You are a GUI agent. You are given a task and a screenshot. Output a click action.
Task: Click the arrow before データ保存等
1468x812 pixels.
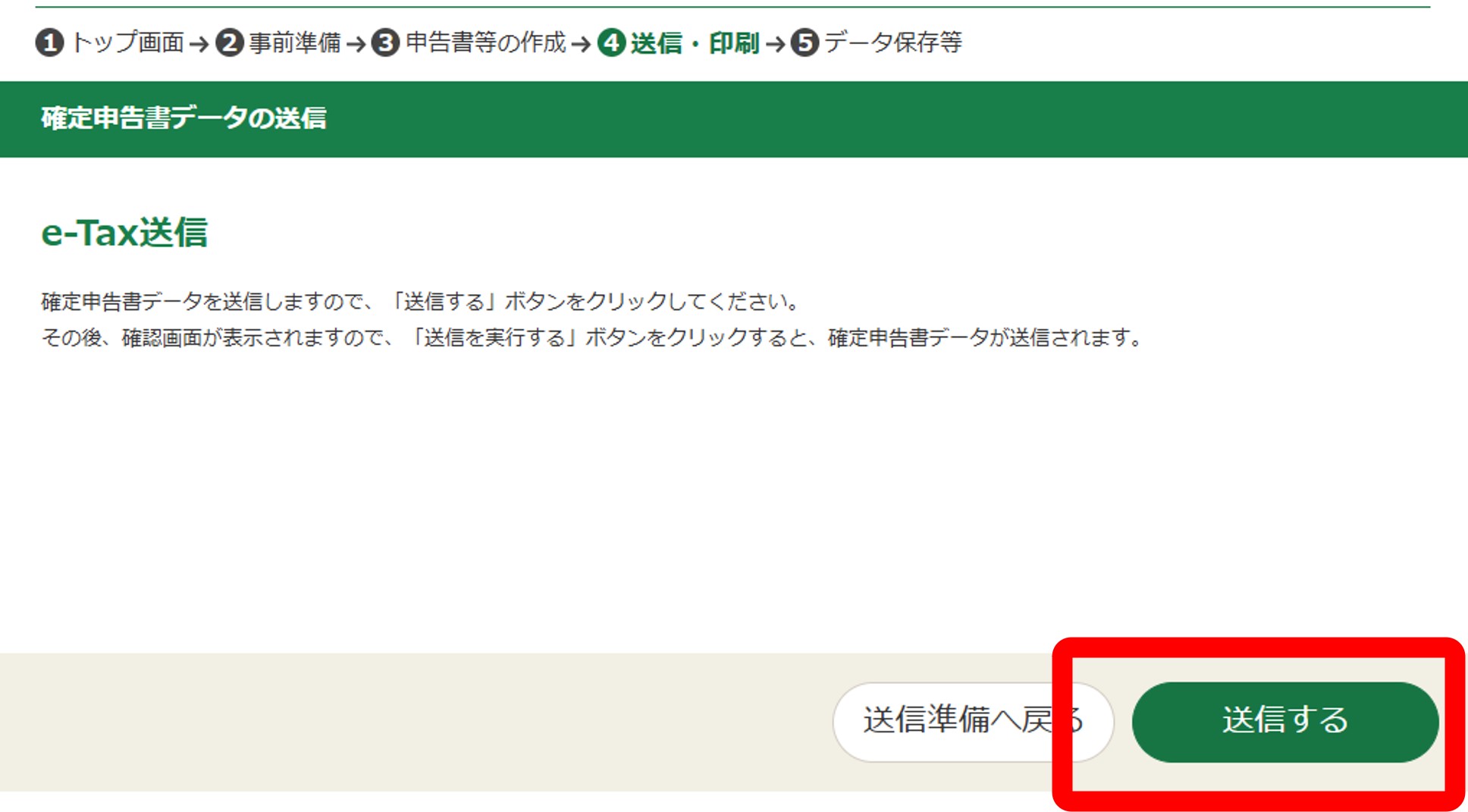point(775,44)
